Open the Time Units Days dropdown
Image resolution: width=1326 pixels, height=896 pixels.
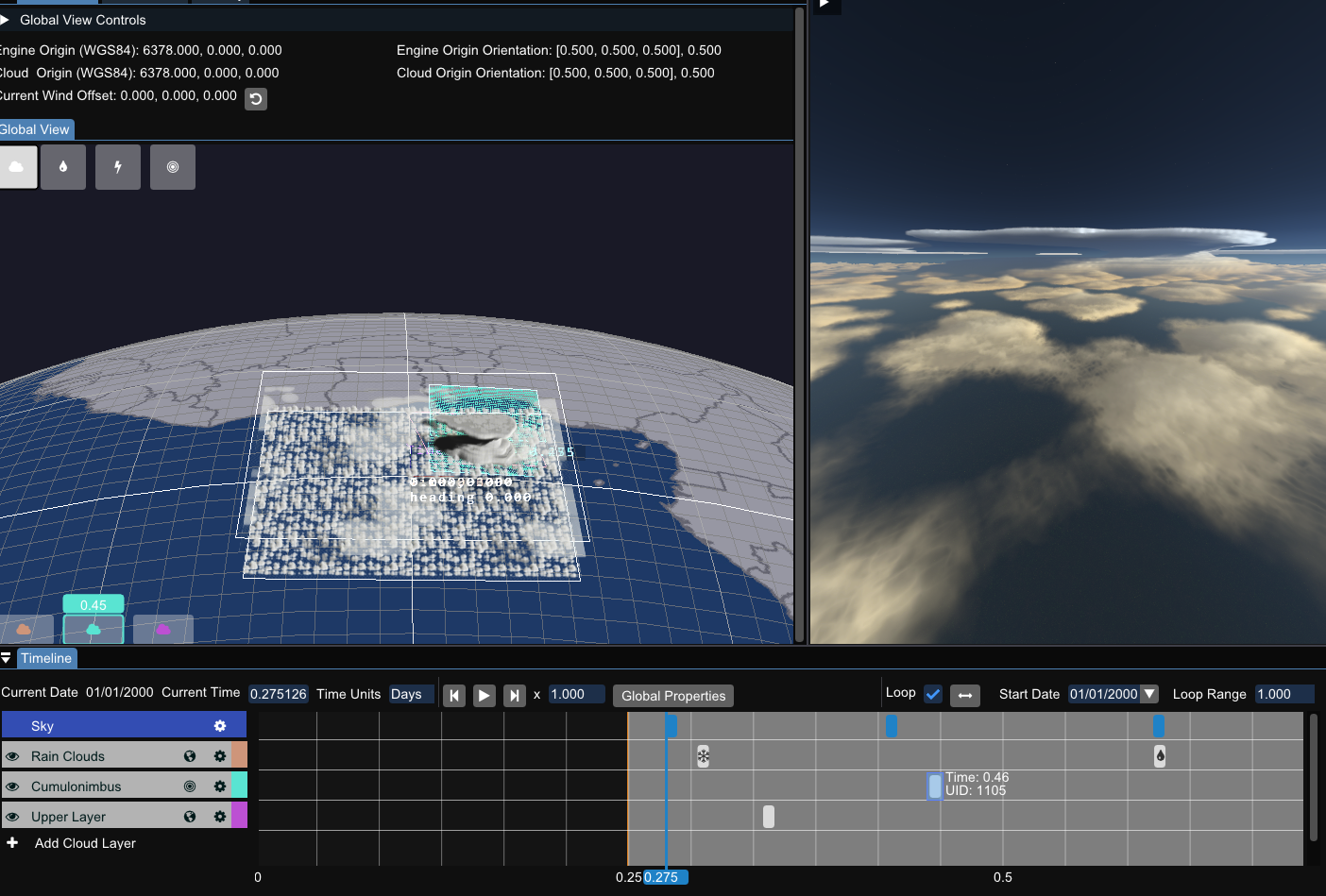[412, 694]
